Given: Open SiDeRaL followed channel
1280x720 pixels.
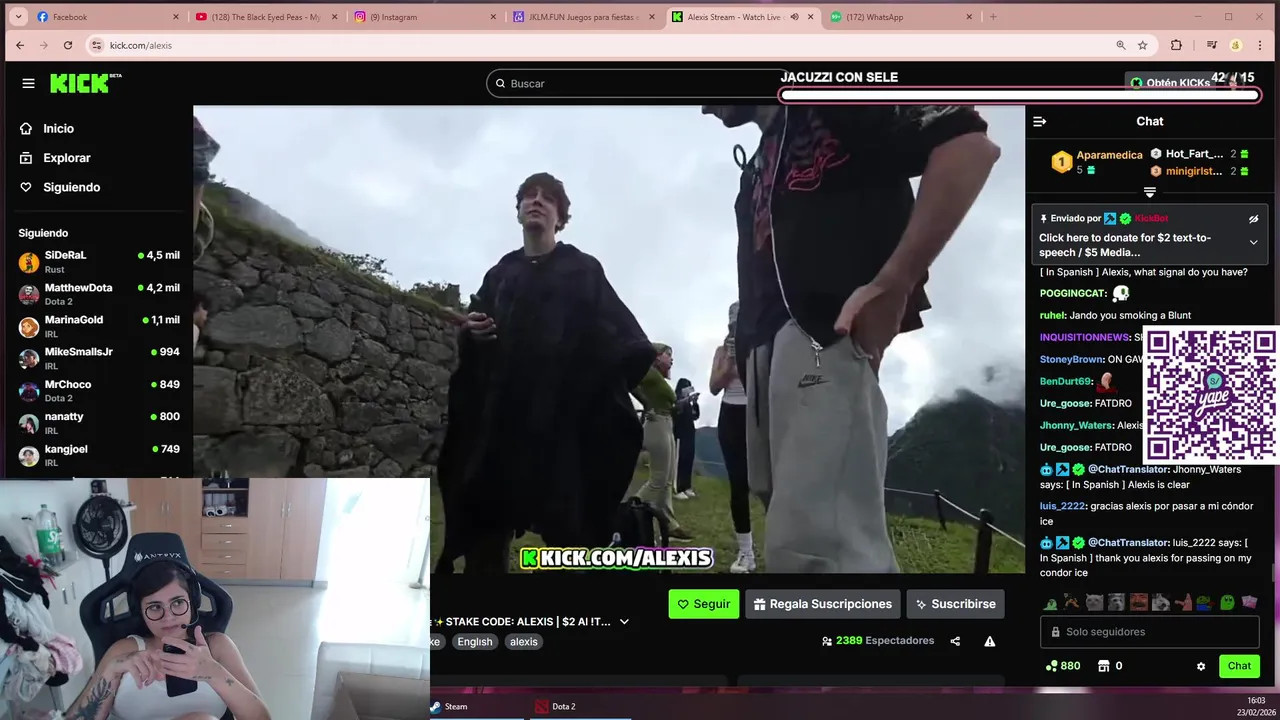Looking at the screenshot, I should coord(98,262).
